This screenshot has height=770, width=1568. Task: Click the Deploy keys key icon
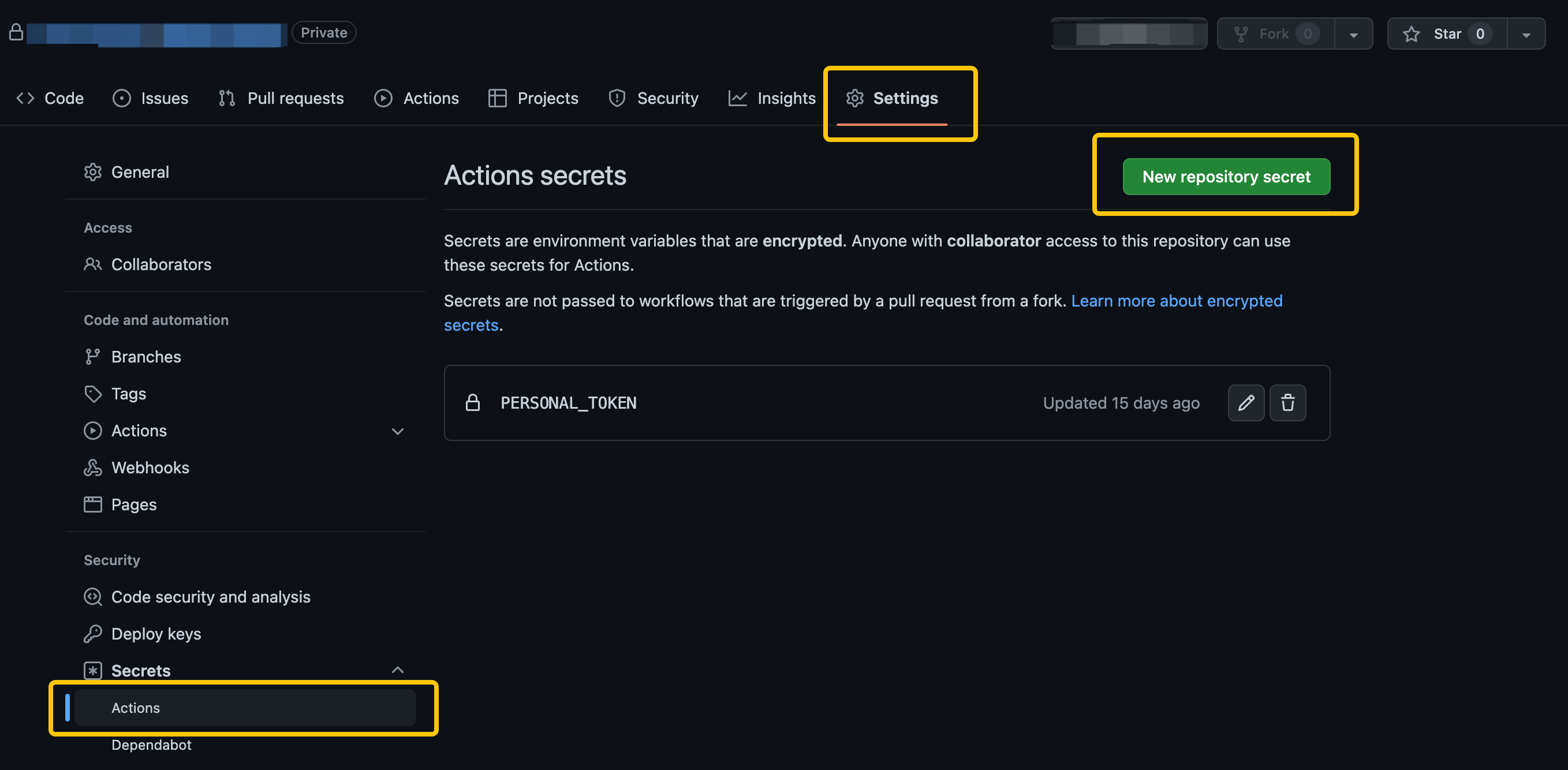[93, 633]
